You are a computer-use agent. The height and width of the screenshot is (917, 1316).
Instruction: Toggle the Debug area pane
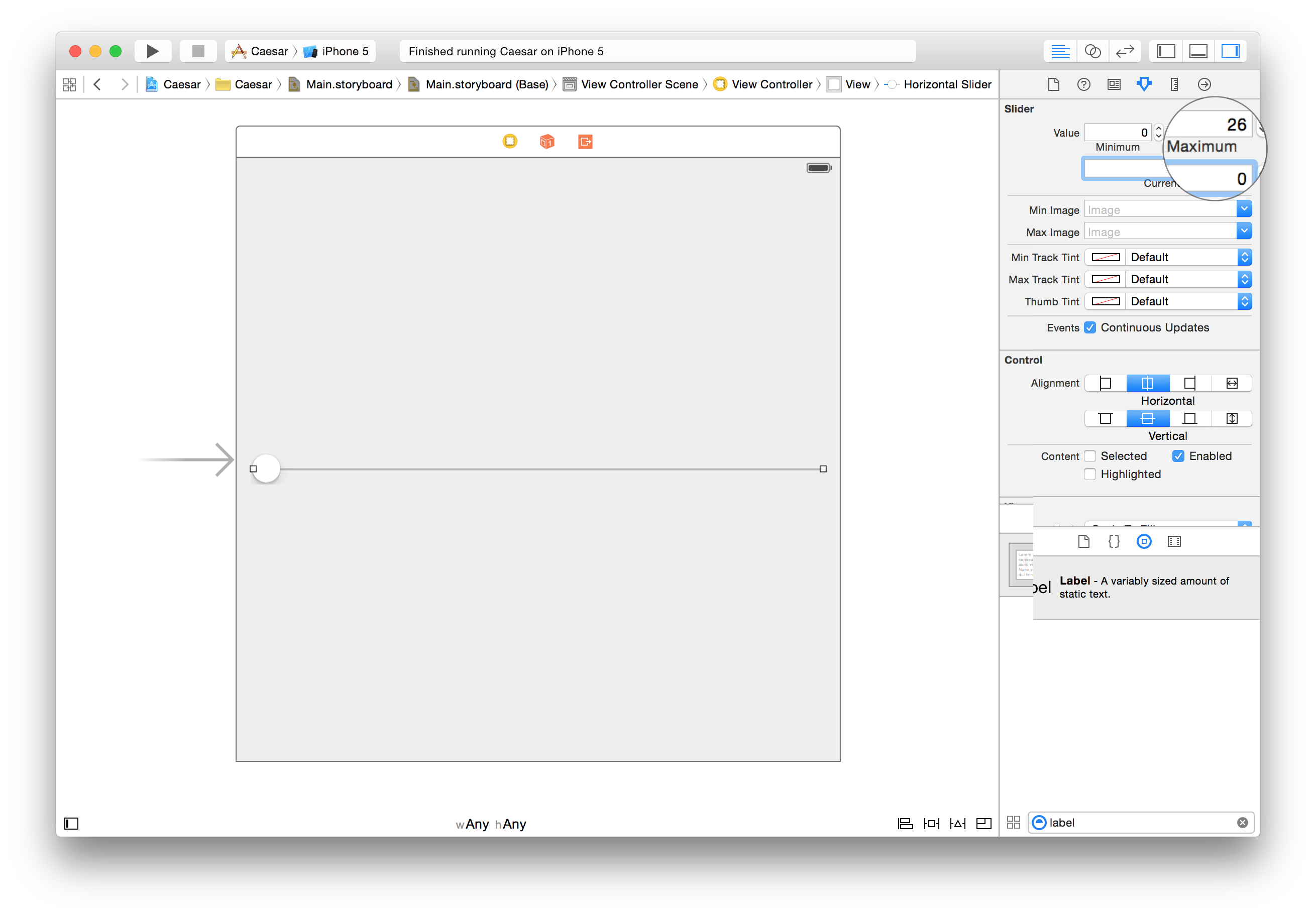point(1198,52)
